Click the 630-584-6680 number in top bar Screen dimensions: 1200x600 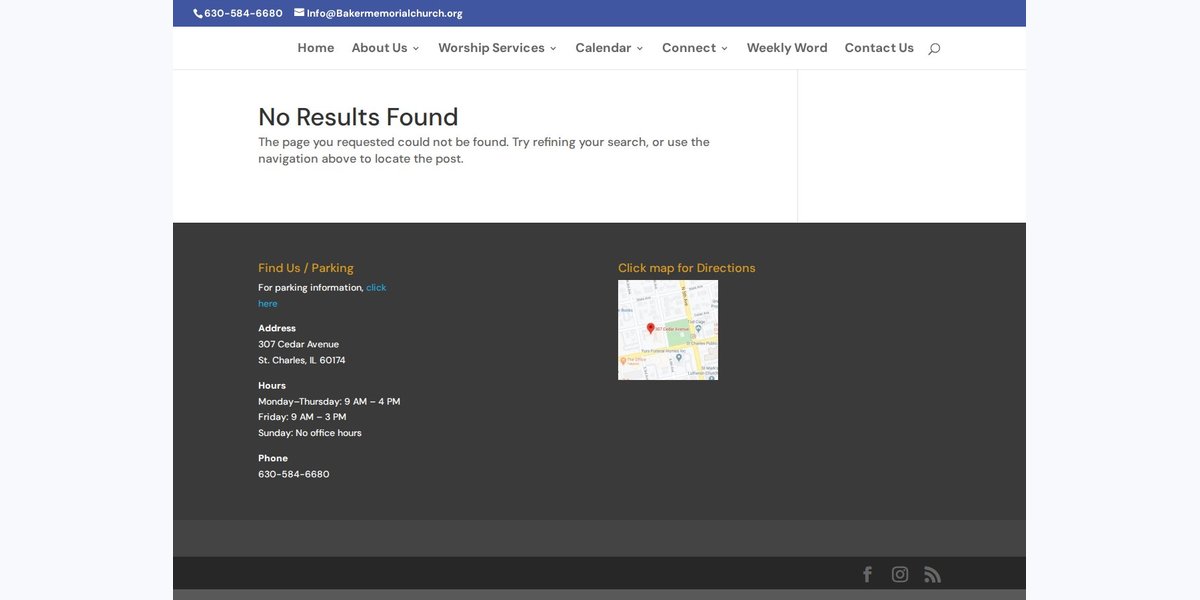coord(243,13)
